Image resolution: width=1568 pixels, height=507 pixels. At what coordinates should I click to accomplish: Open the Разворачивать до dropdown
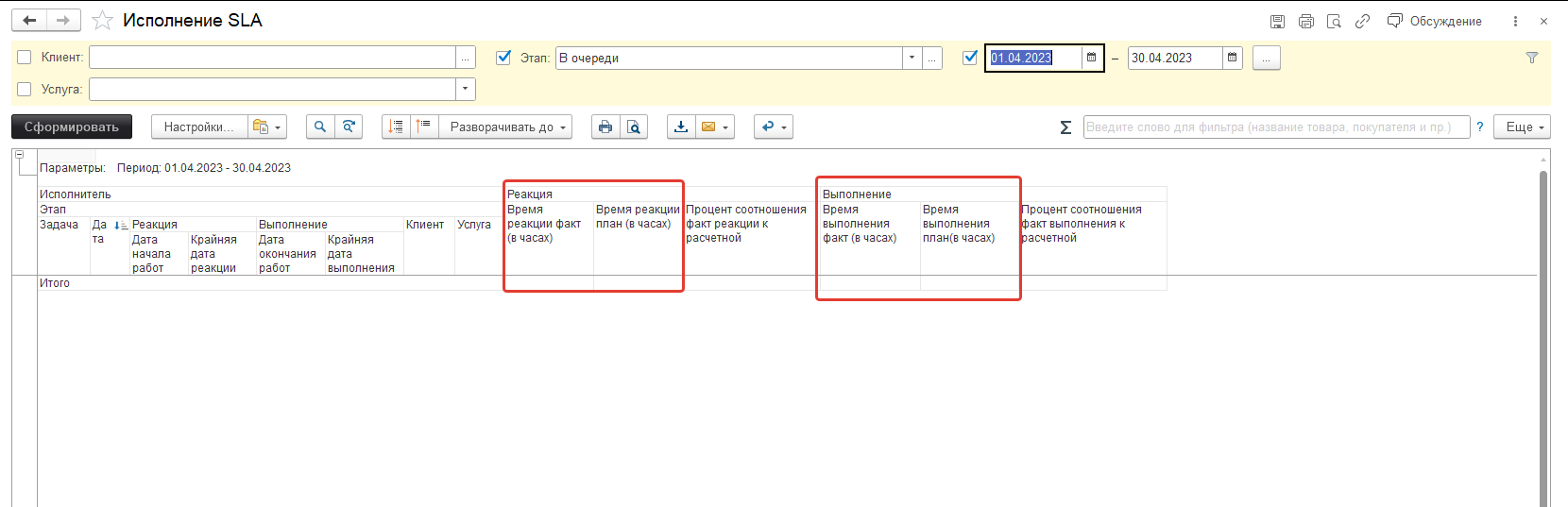pos(505,127)
